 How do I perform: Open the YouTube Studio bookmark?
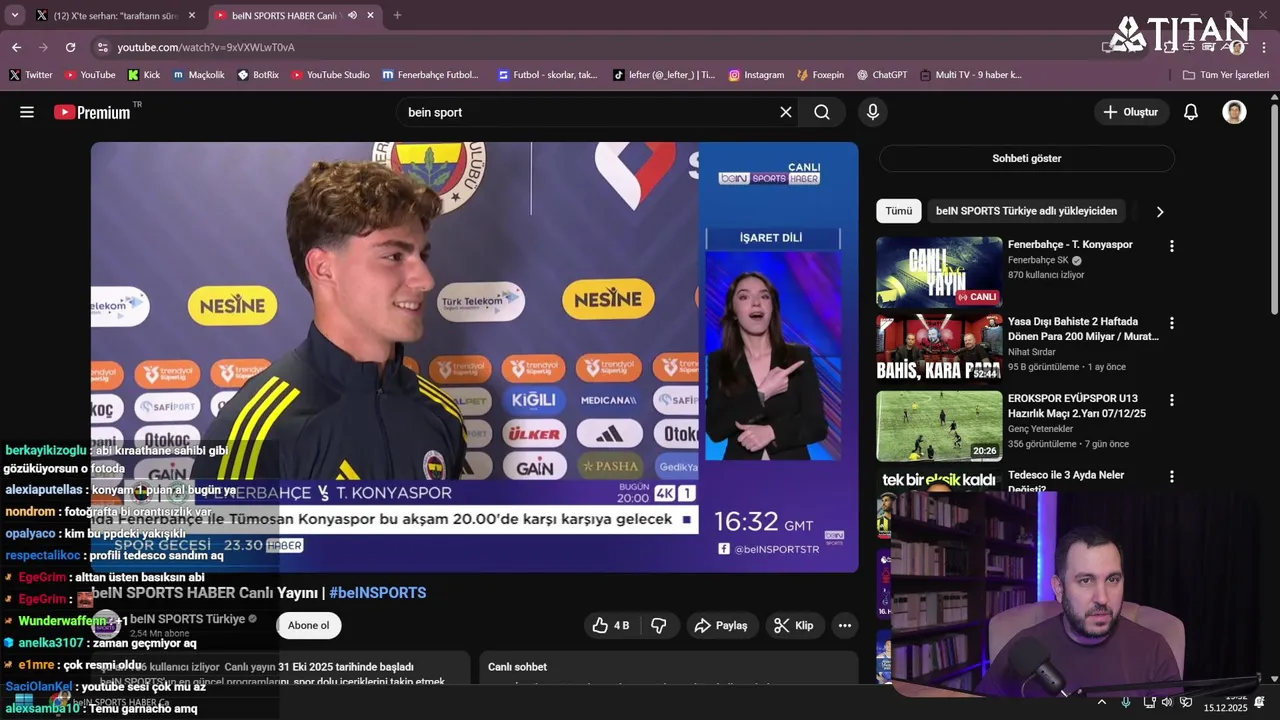(x=330, y=74)
